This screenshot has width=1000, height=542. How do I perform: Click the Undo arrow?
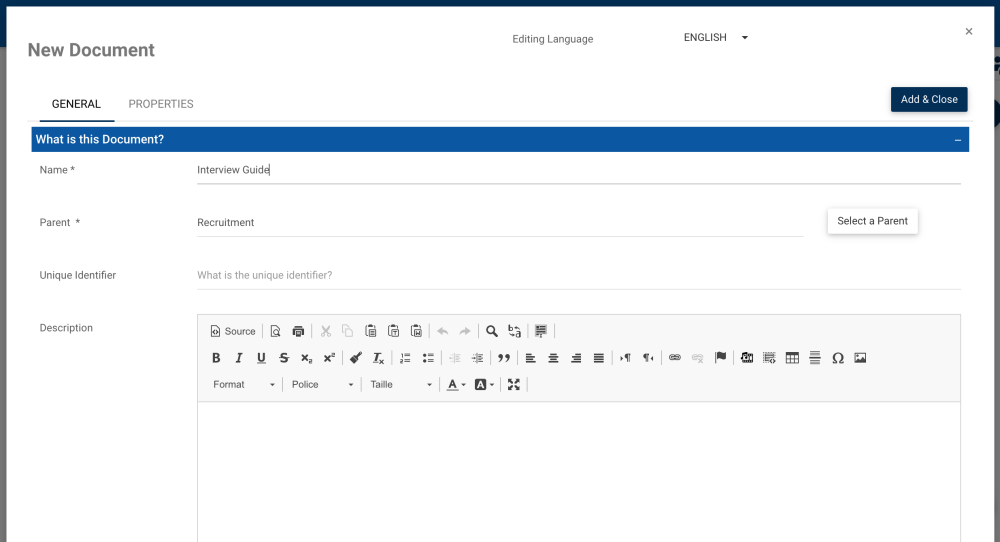(x=443, y=331)
